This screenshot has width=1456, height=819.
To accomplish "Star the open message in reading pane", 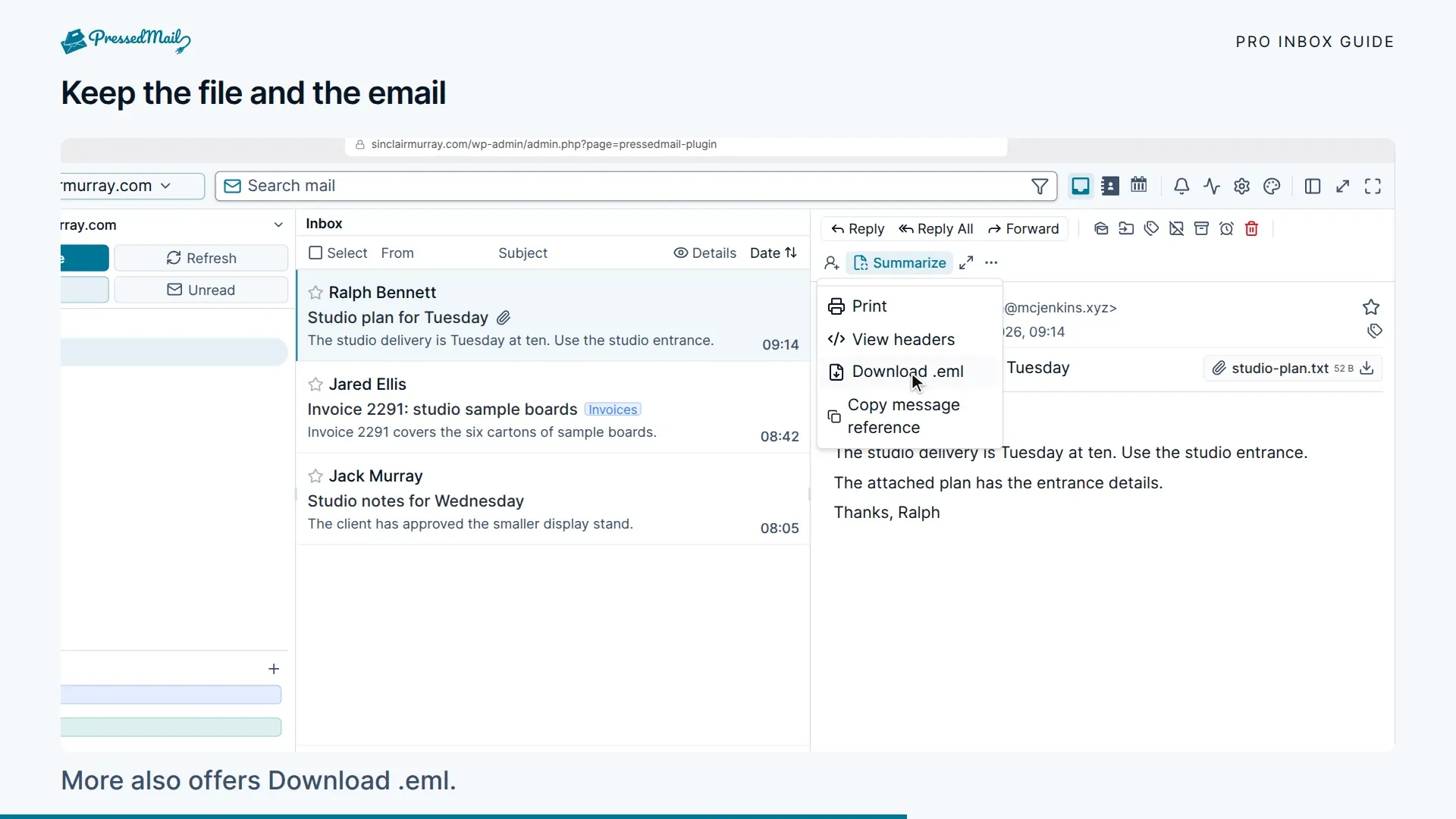I will coord(1370,307).
